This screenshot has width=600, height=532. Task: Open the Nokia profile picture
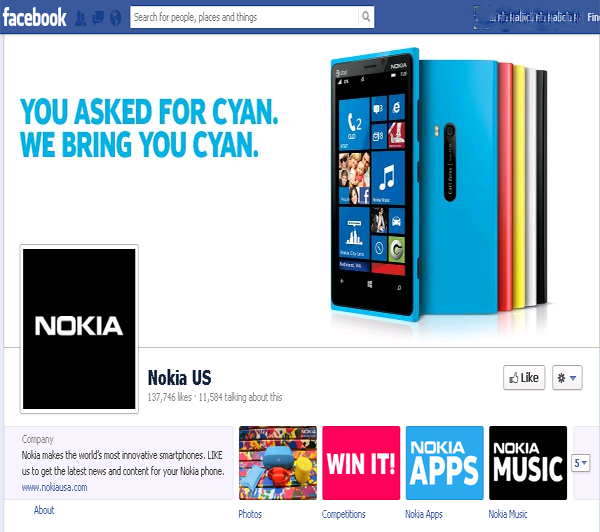79,329
